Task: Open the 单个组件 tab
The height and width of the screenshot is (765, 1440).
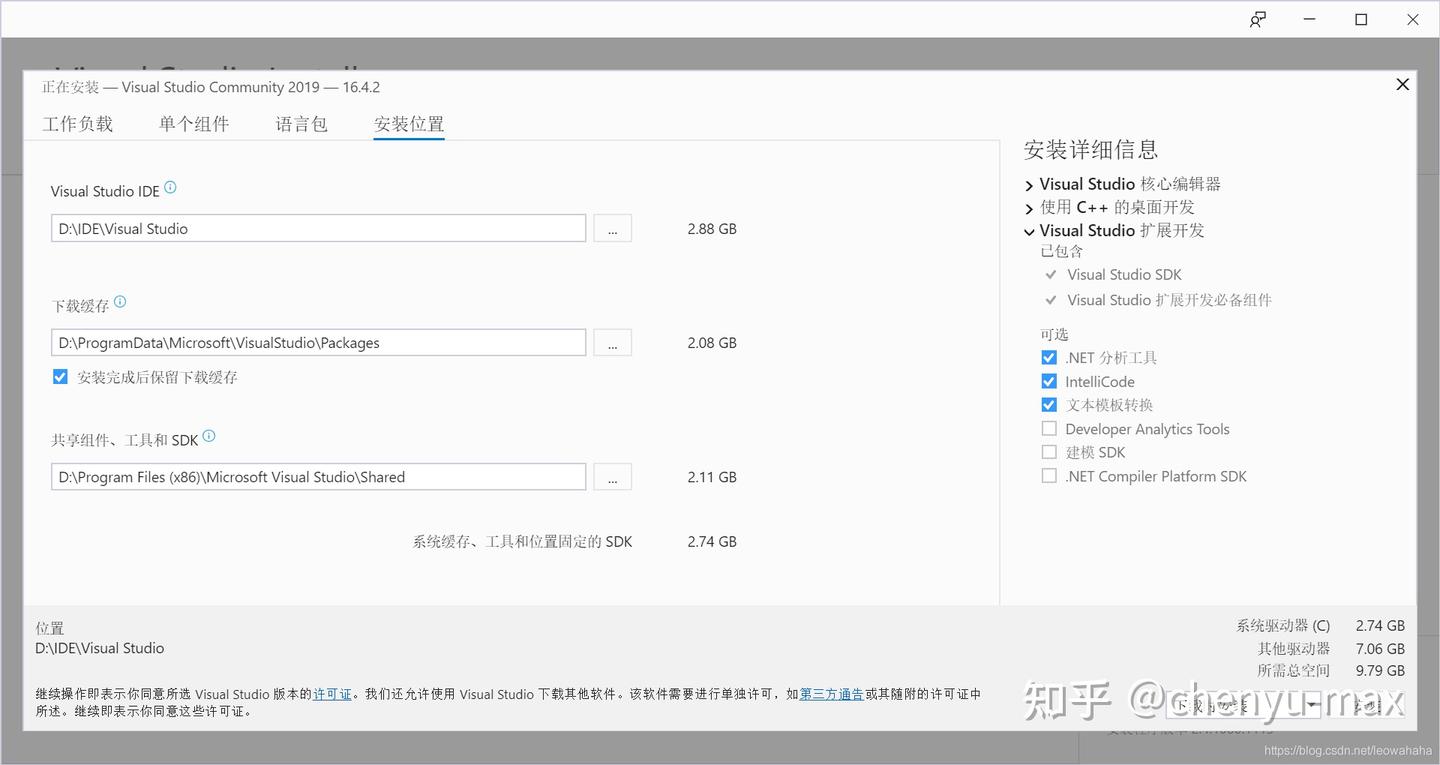Action: [194, 122]
